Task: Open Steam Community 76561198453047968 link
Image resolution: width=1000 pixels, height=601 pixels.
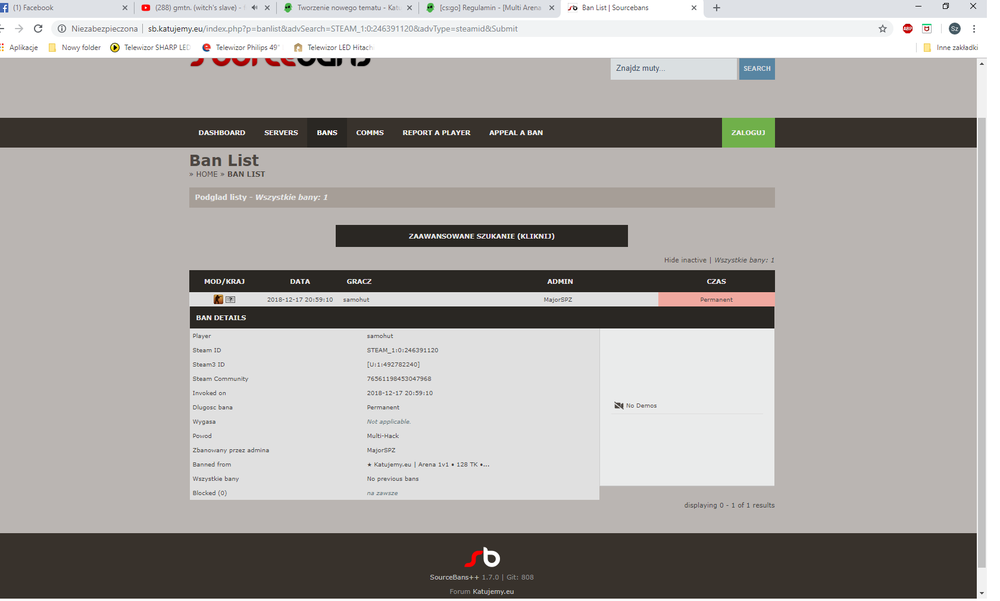Action: 399,379
